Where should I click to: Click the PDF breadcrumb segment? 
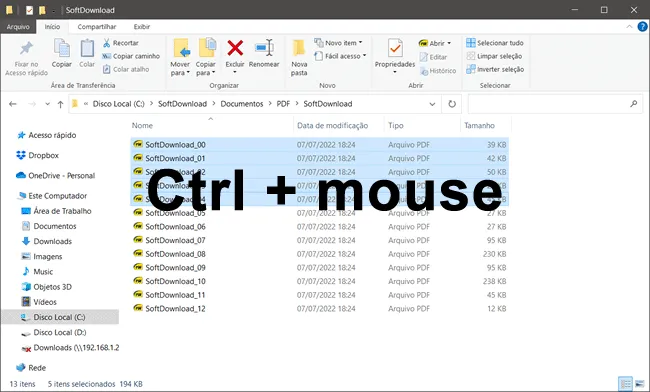(x=283, y=104)
